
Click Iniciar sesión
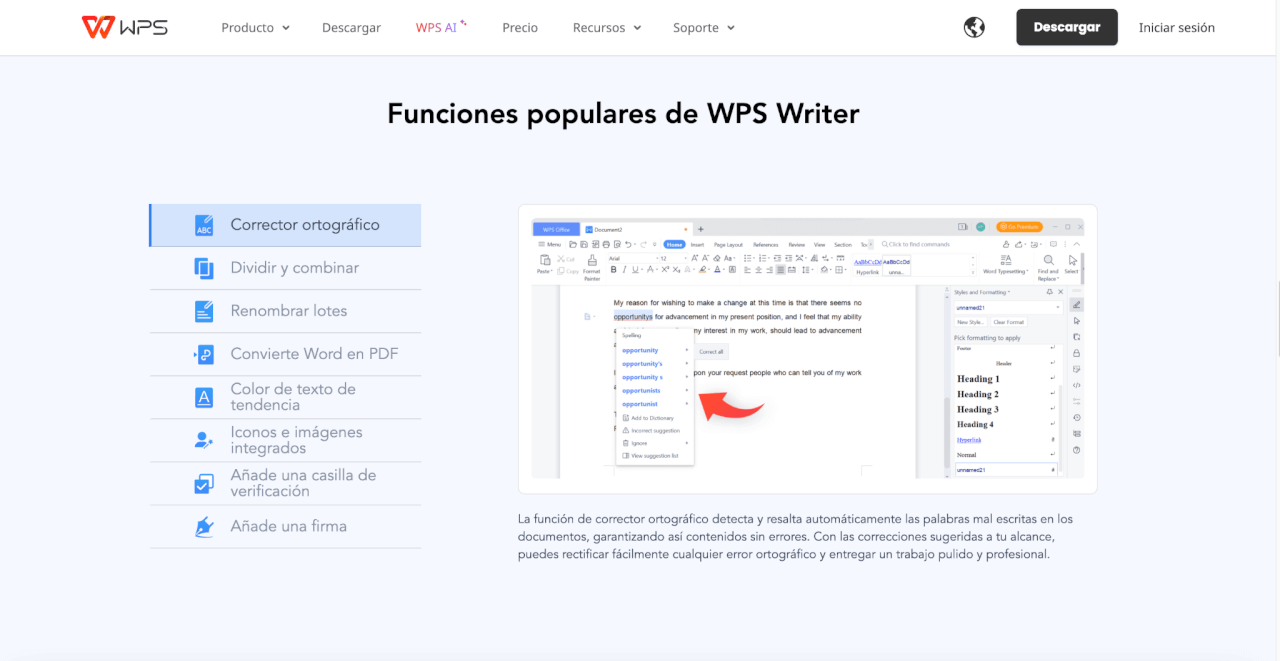(1177, 28)
